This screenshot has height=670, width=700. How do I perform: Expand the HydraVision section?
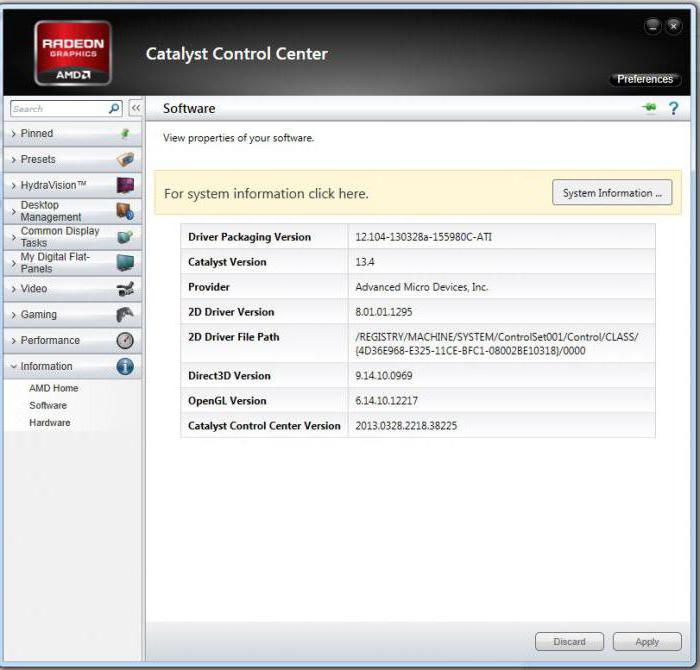[x=72, y=185]
